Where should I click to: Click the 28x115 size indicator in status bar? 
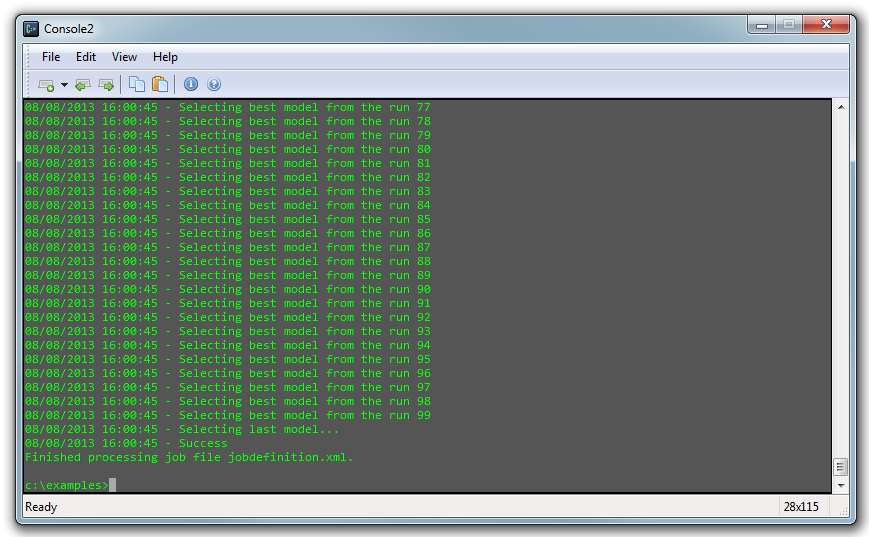click(800, 507)
